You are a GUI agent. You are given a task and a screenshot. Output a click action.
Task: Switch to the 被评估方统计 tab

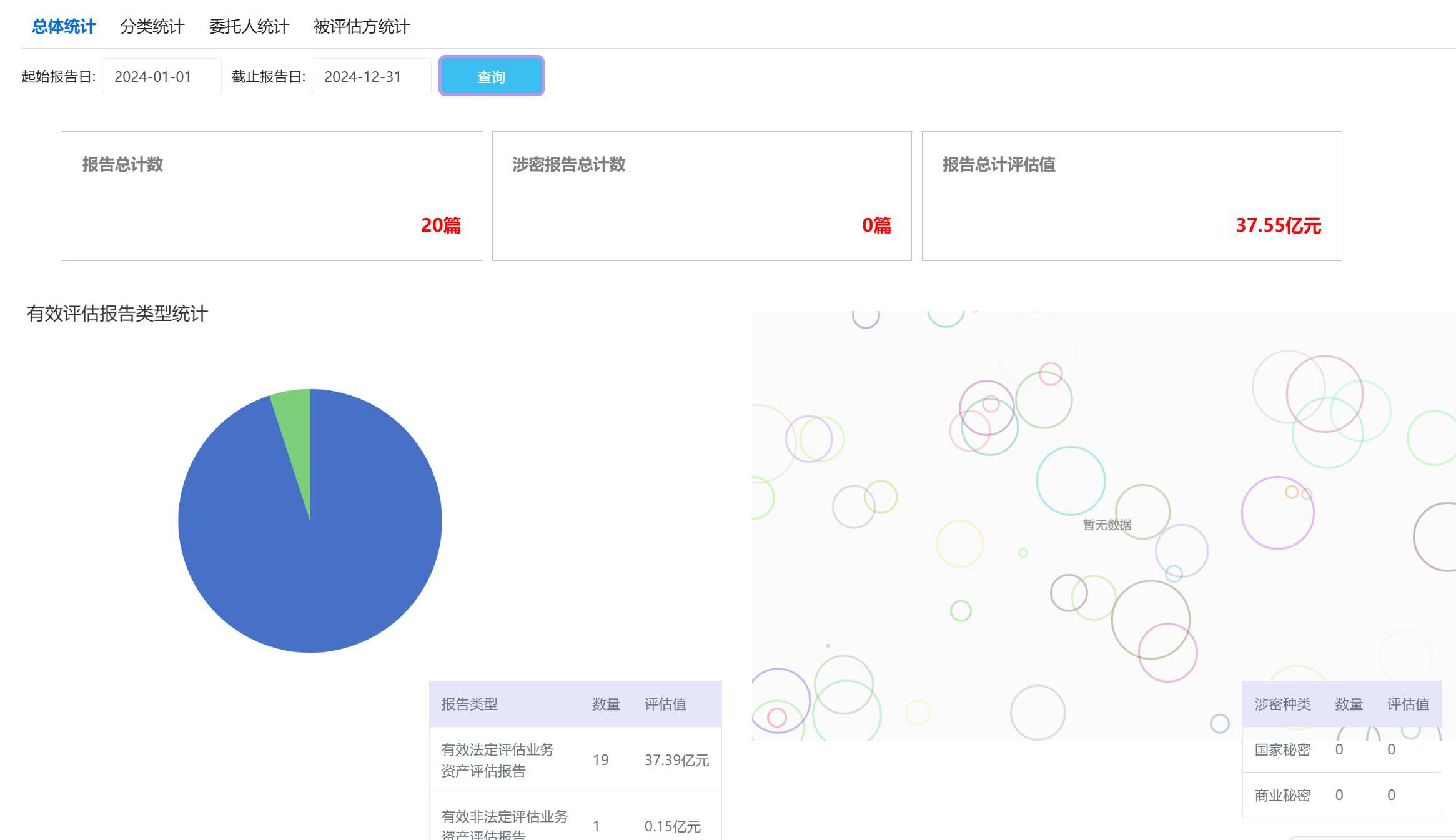pos(361,26)
